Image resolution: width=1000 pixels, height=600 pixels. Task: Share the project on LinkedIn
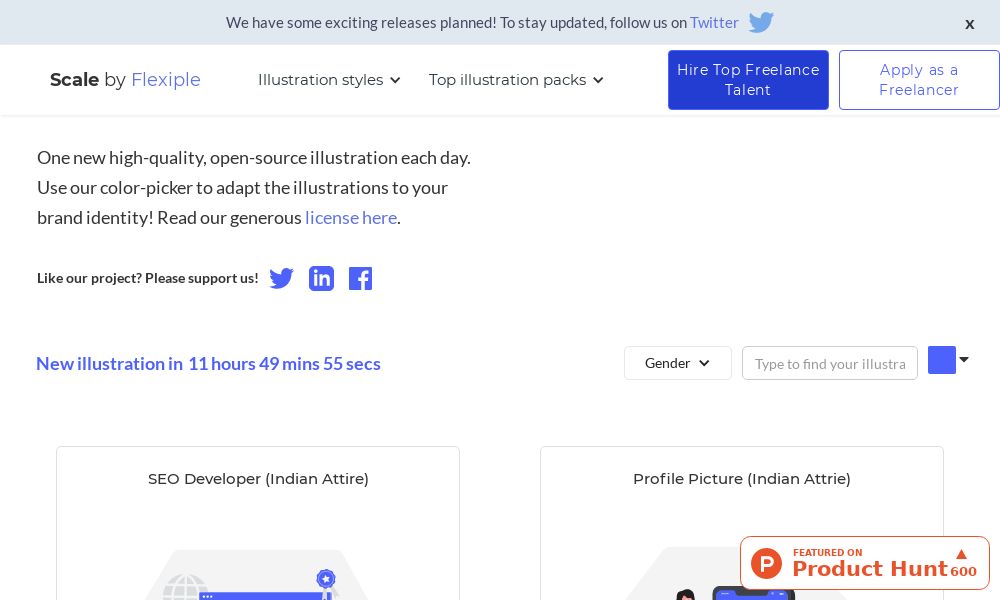(321, 279)
